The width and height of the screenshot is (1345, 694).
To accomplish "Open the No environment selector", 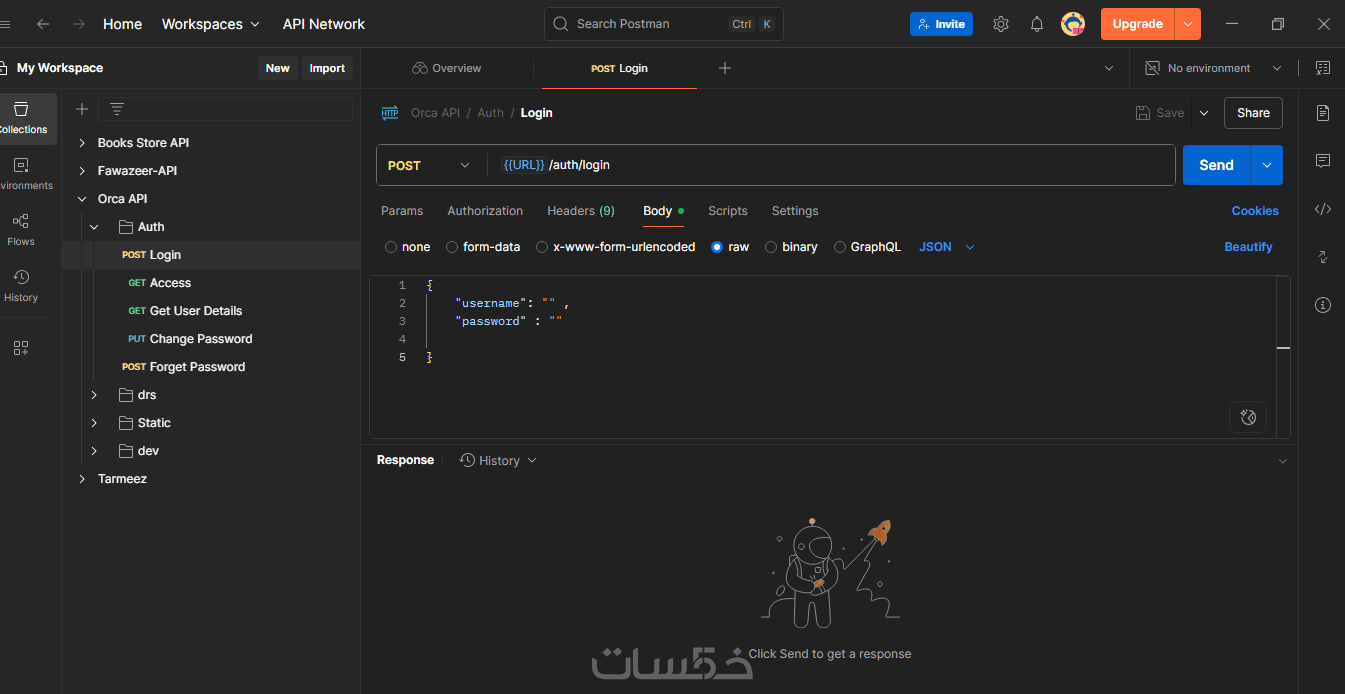I will [x=1214, y=68].
